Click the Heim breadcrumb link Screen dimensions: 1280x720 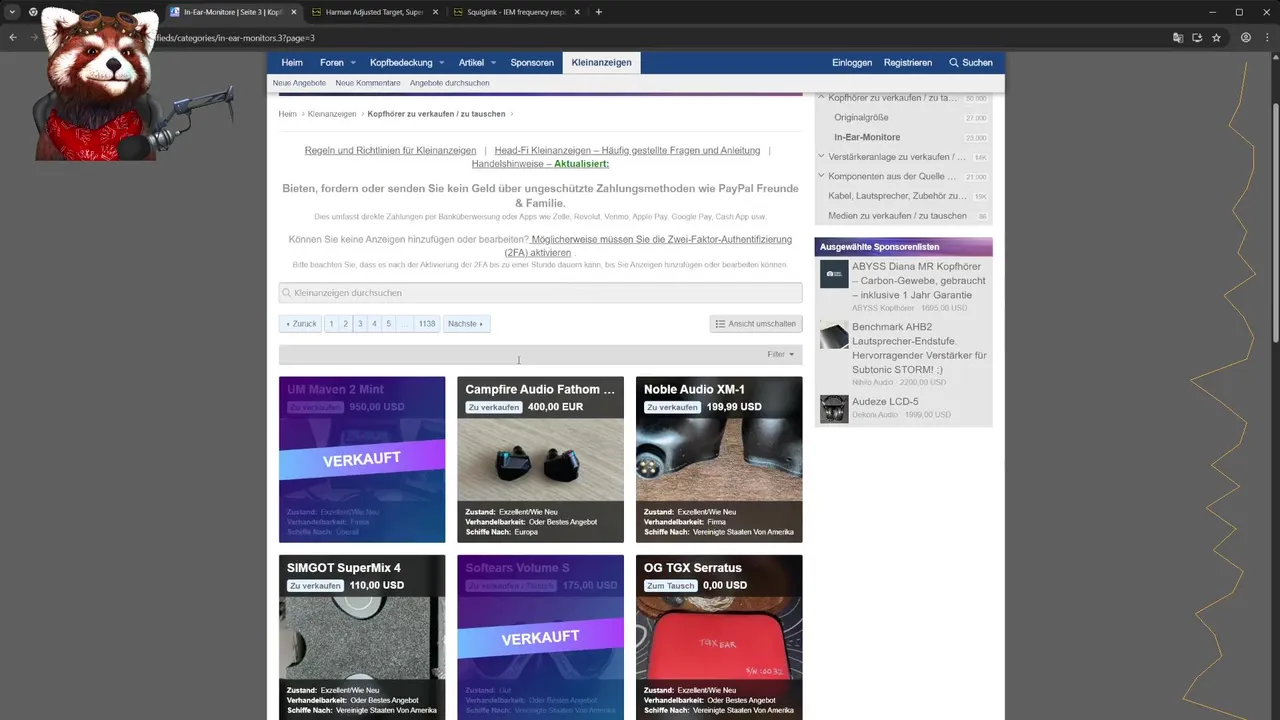287,114
